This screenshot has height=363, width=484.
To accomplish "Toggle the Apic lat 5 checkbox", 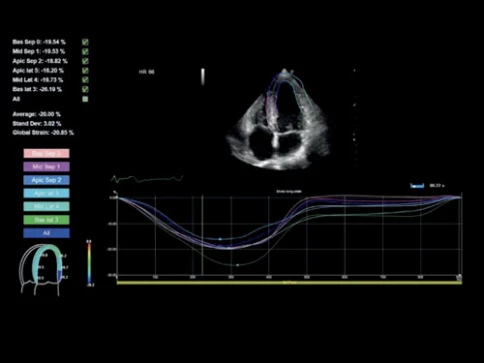I will pos(85,71).
